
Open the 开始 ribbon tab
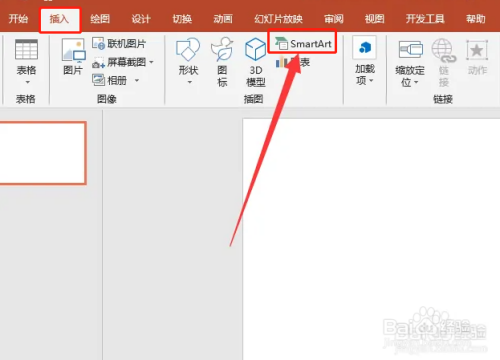tap(18, 19)
